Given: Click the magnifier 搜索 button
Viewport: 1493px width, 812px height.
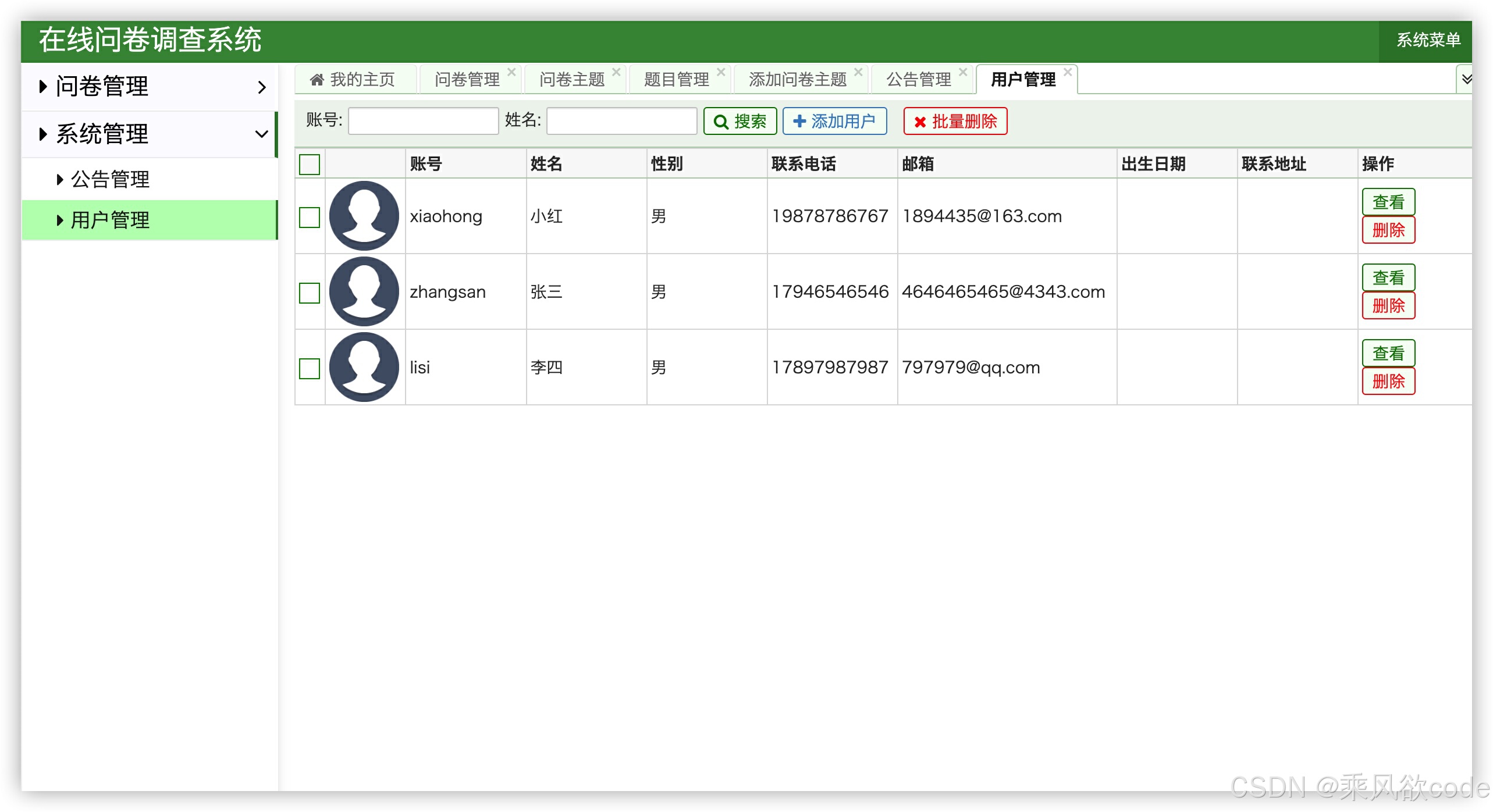Looking at the screenshot, I should (740, 121).
